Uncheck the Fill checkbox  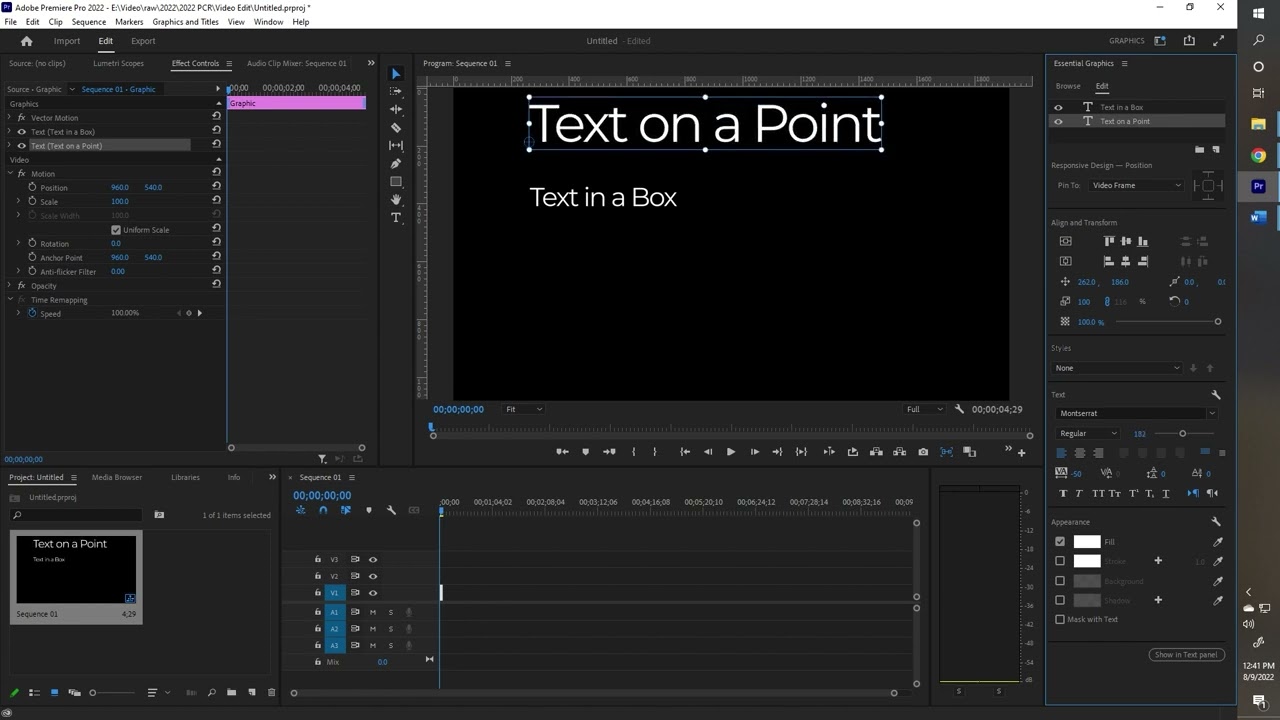click(1060, 542)
